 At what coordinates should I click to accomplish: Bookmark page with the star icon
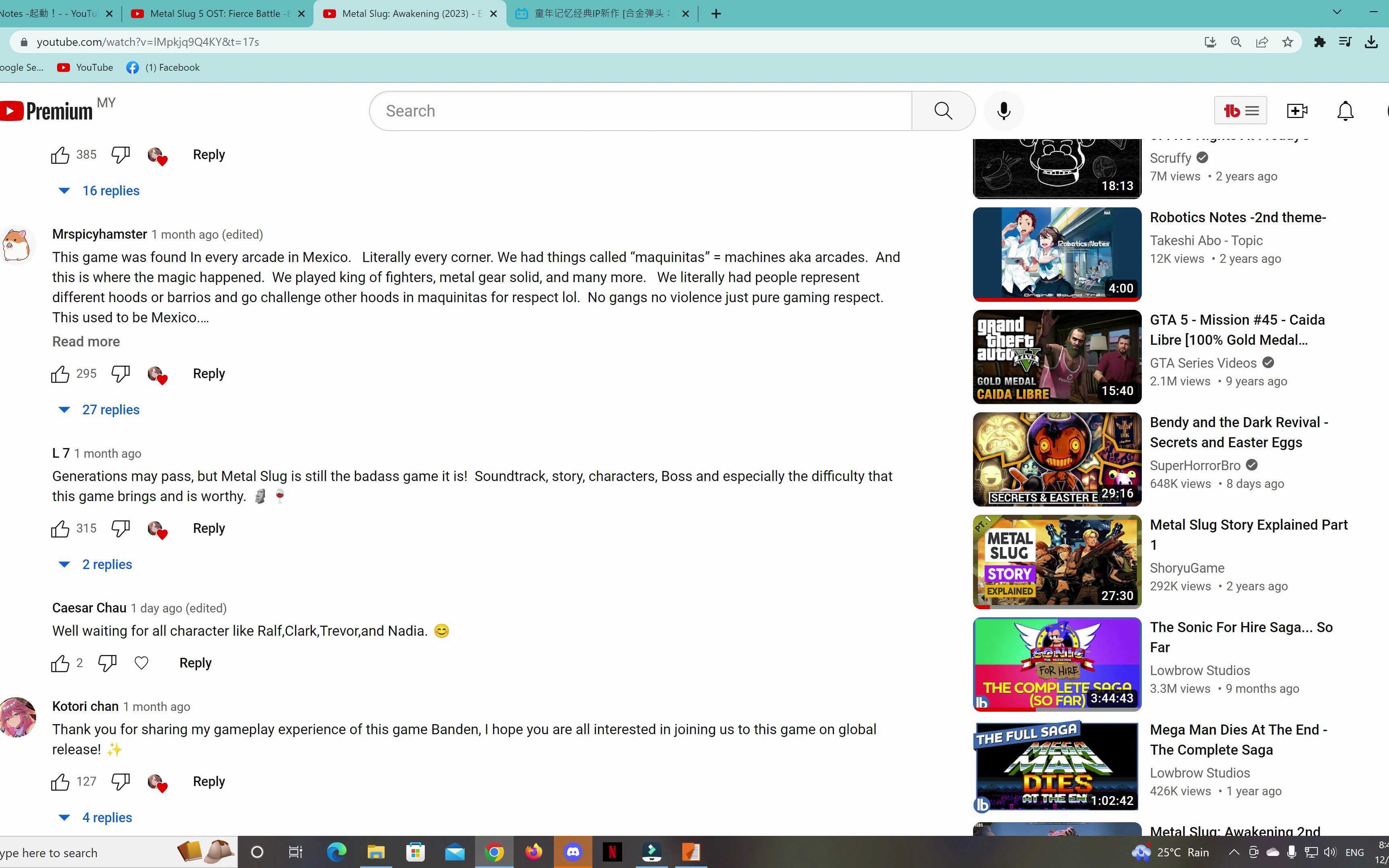(x=1287, y=42)
